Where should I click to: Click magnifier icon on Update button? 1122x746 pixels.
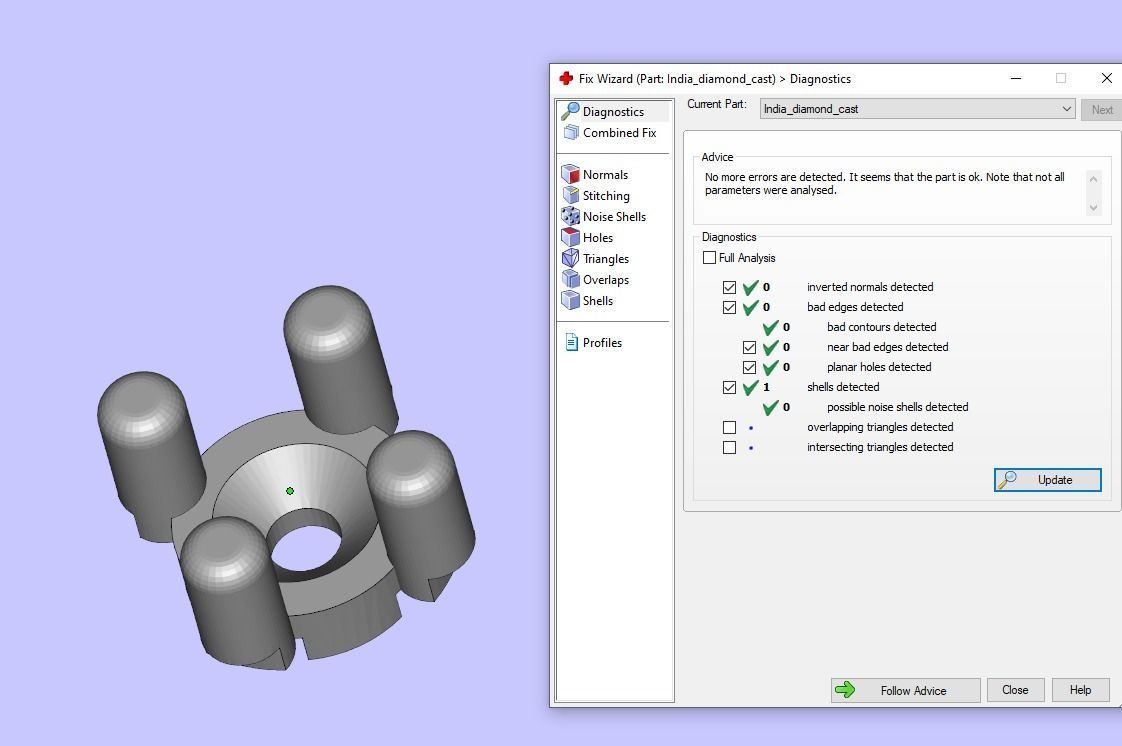1008,479
